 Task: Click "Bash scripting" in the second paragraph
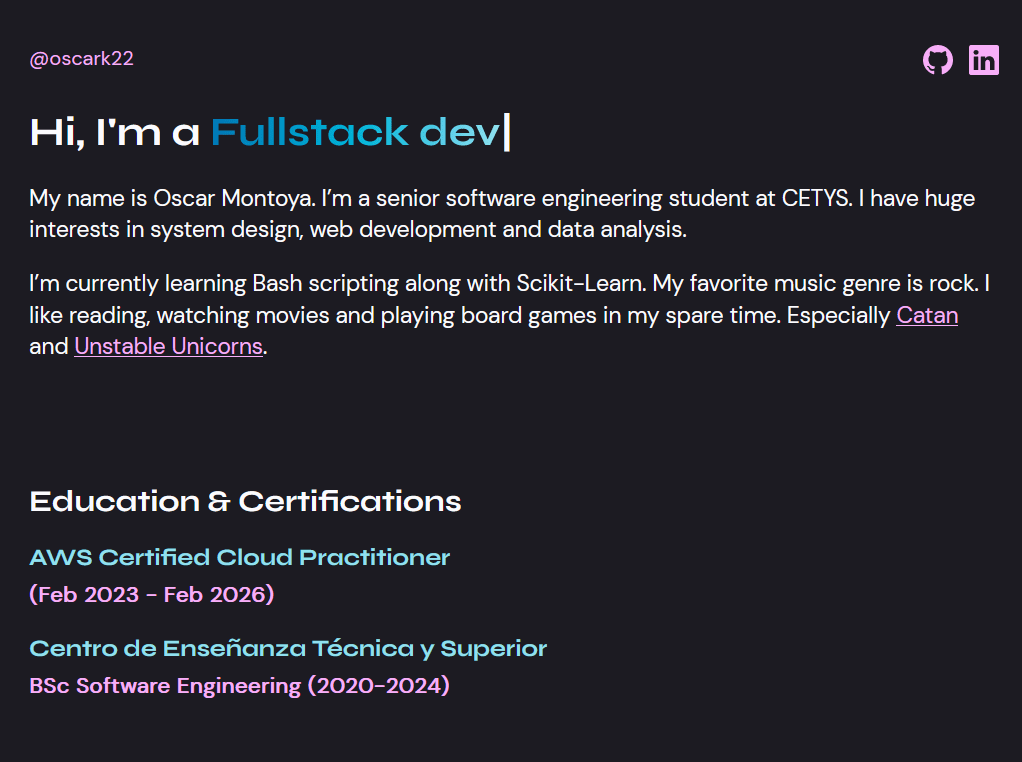327,284
